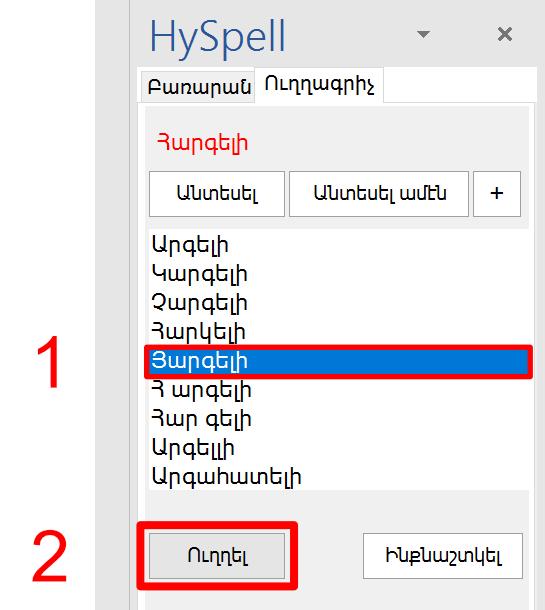The height and width of the screenshot is (610, 545).
Task: Select suggestion Հար գելի
Action: (338, 419)
